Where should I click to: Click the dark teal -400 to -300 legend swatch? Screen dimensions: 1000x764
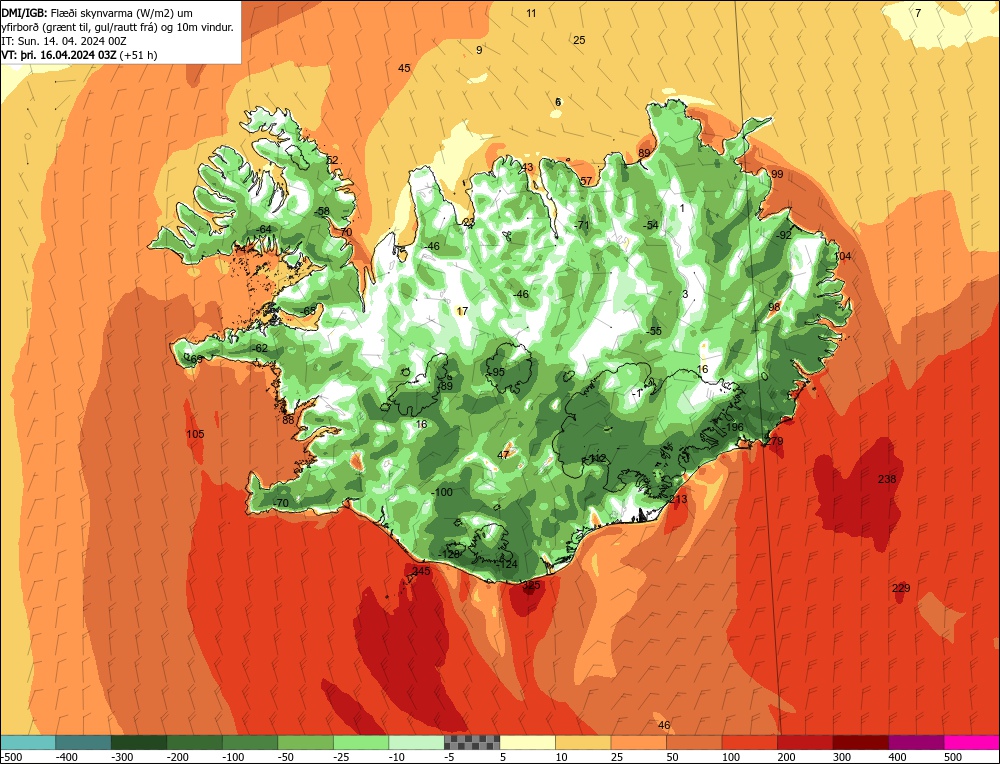click(83, 742)
